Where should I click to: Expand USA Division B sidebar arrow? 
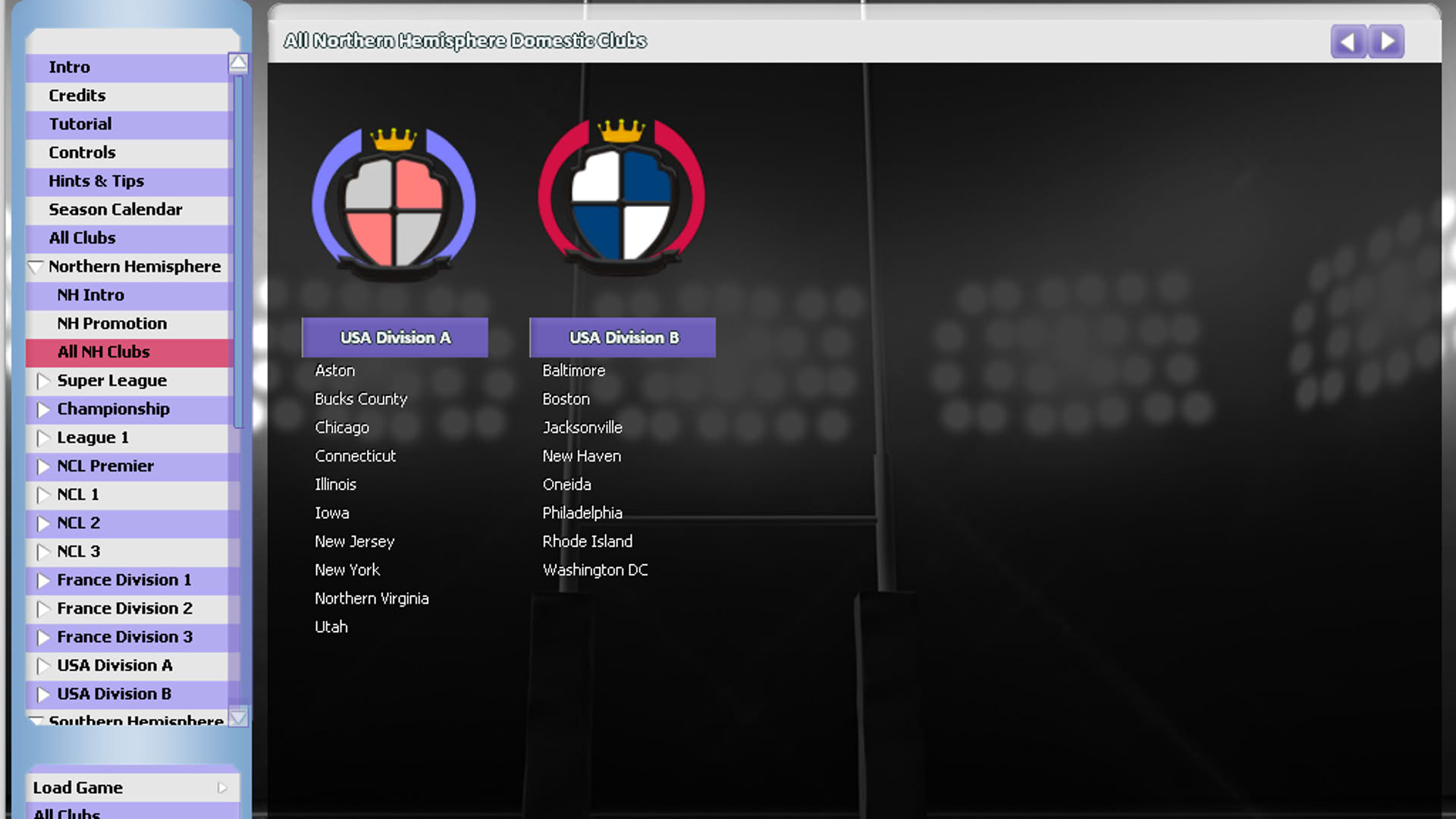pos(43,694)
